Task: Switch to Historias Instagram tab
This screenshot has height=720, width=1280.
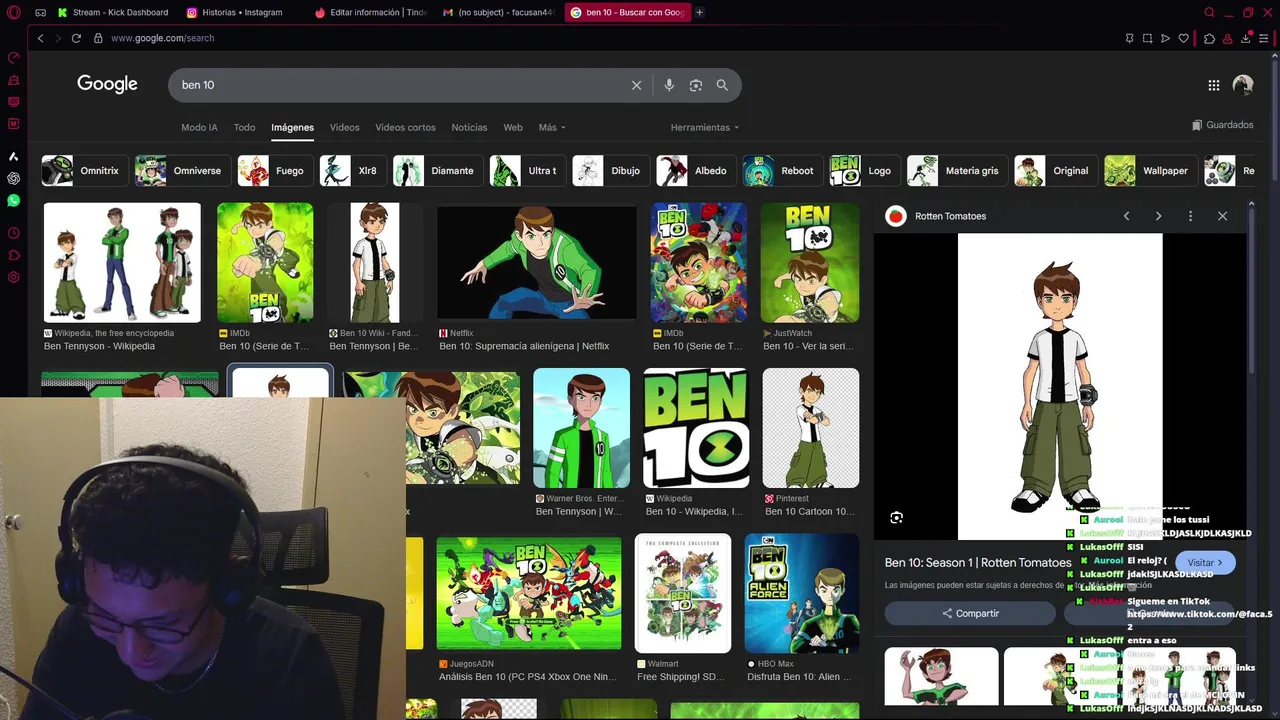Action: (234, 12)
